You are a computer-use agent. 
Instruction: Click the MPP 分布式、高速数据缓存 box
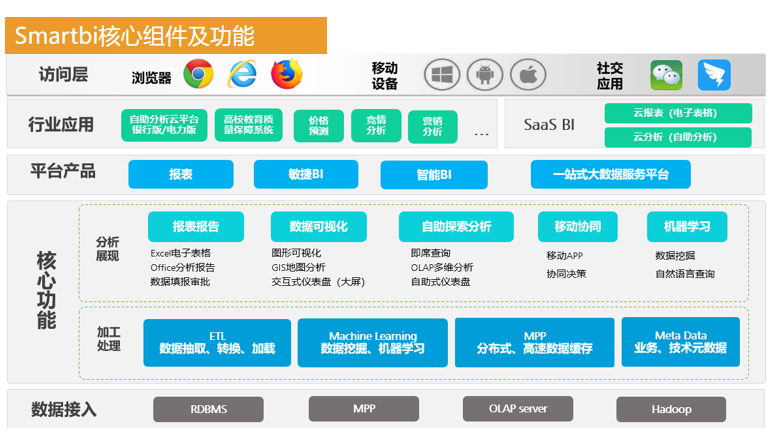(534, 343)
